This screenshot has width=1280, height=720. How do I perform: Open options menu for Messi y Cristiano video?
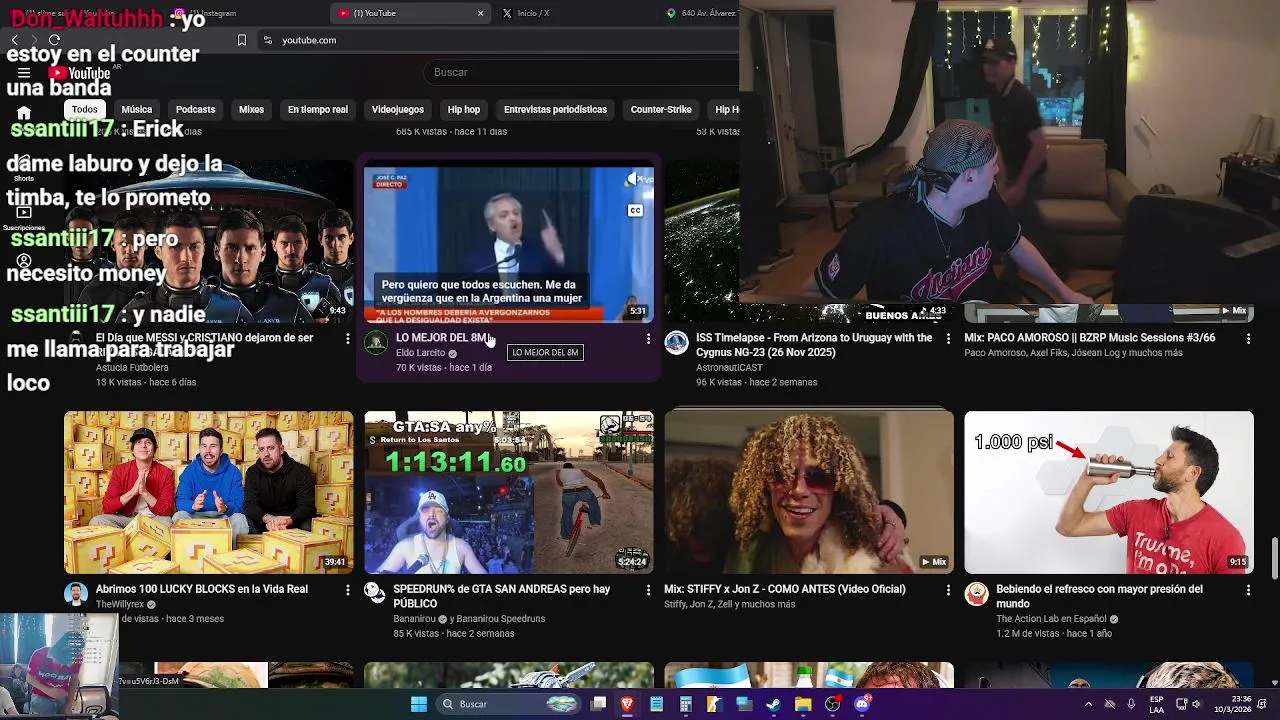348,339
